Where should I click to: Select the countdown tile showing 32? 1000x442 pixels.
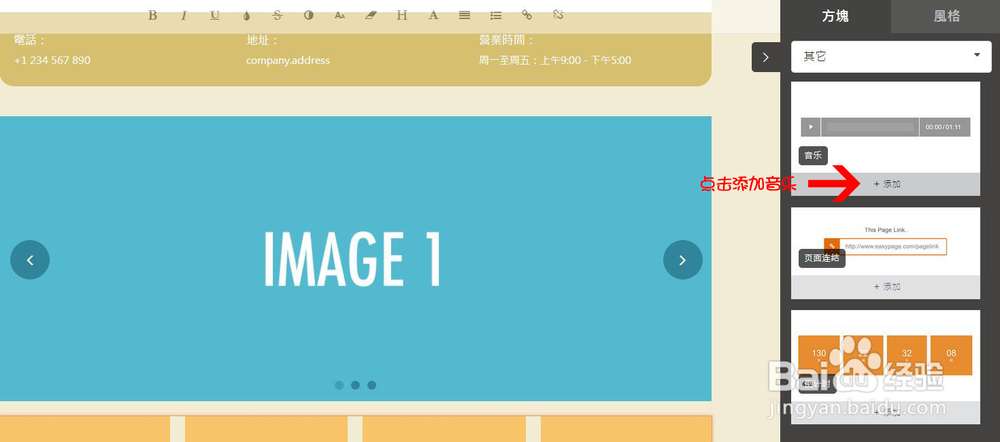click(x=906, y=355)
